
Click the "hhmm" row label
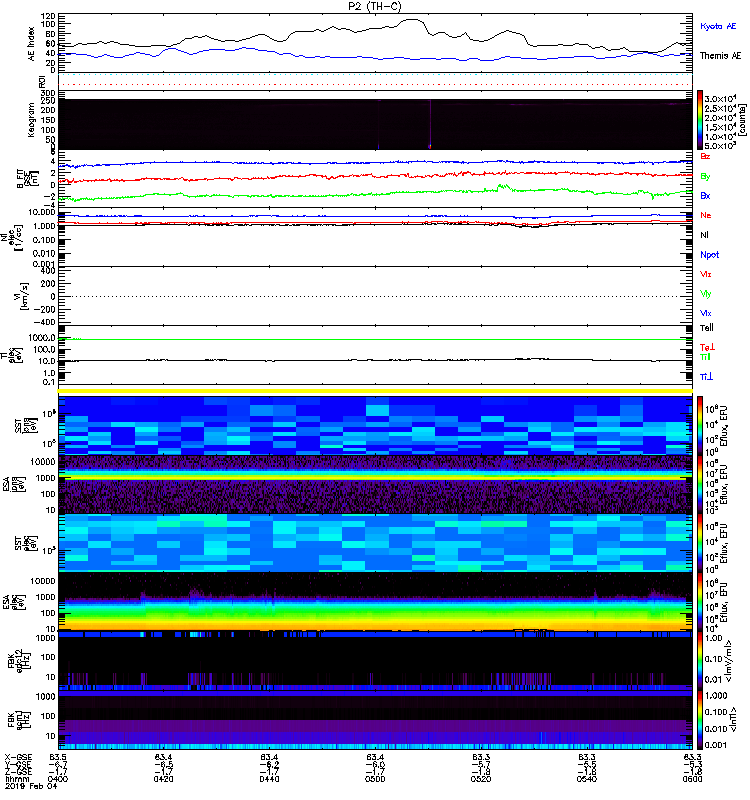point(16,779)
